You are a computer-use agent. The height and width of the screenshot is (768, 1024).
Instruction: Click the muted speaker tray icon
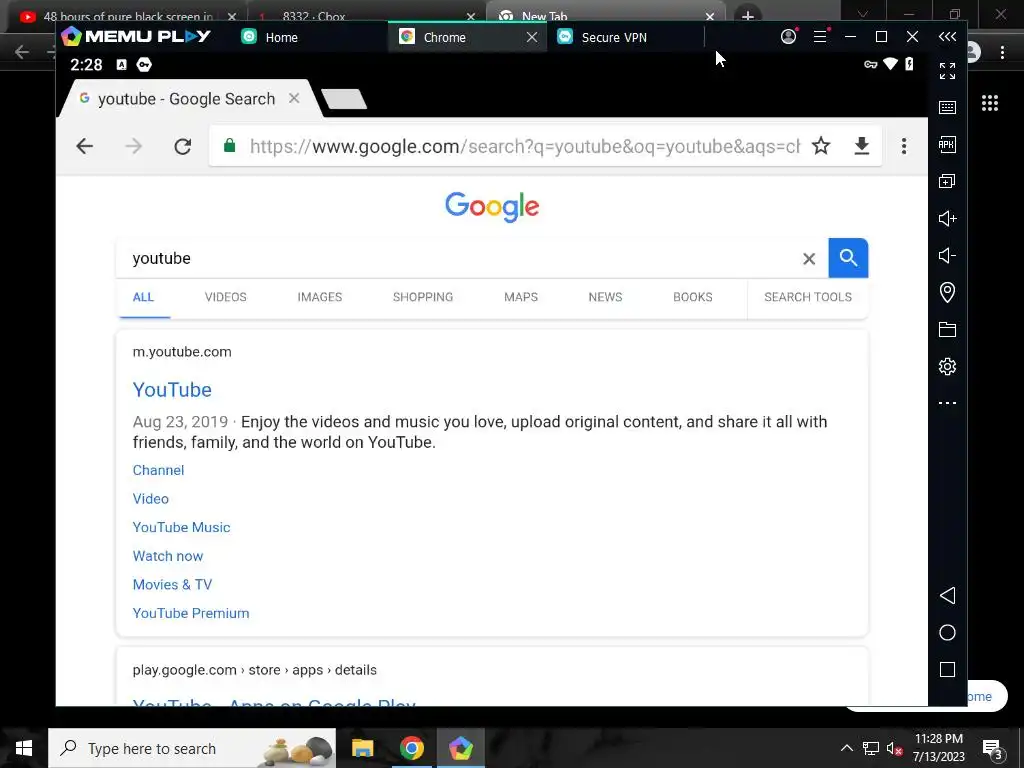[894, 748]
